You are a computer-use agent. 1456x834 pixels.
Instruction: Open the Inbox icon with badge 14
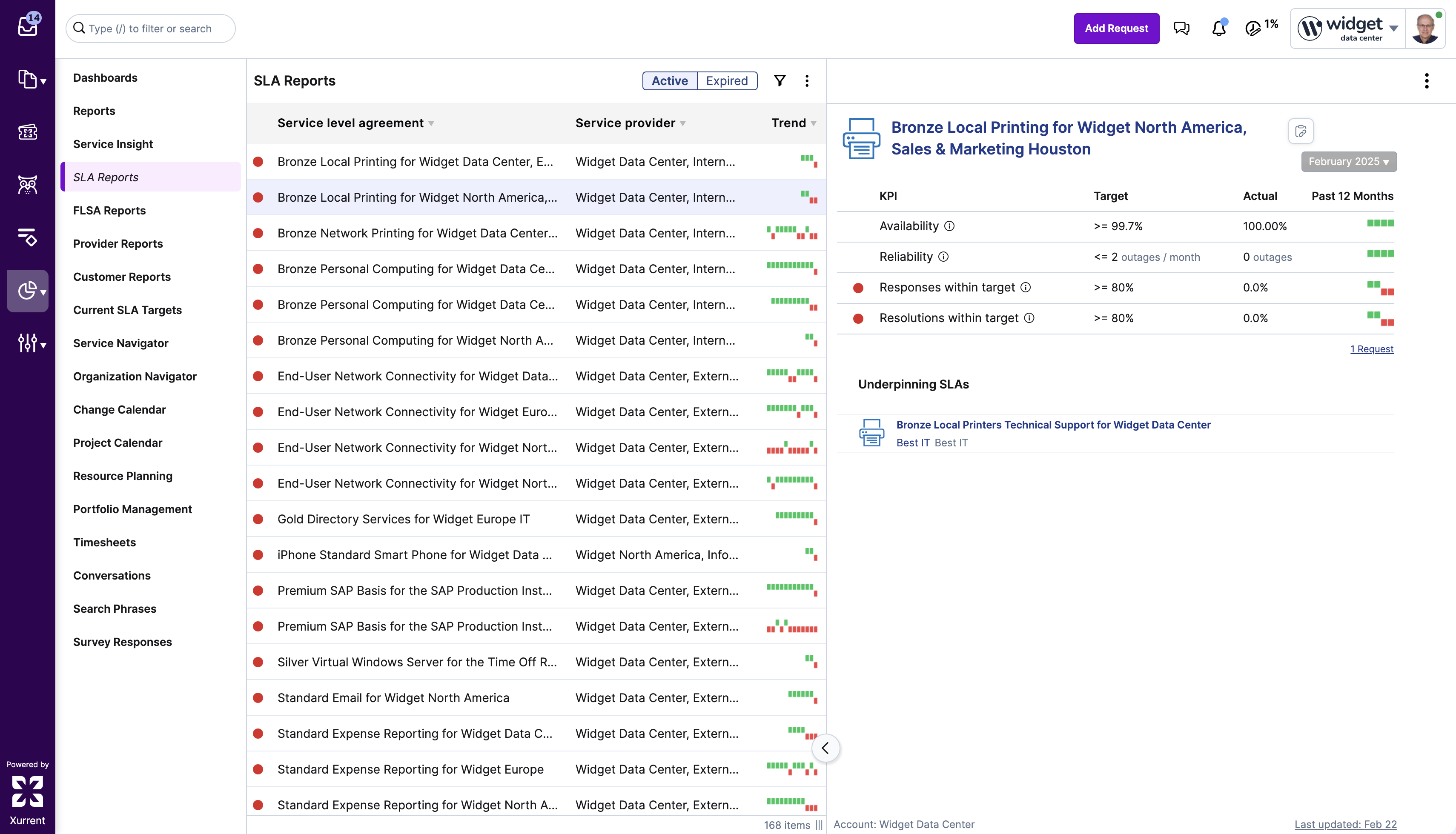tap(28, 26)
